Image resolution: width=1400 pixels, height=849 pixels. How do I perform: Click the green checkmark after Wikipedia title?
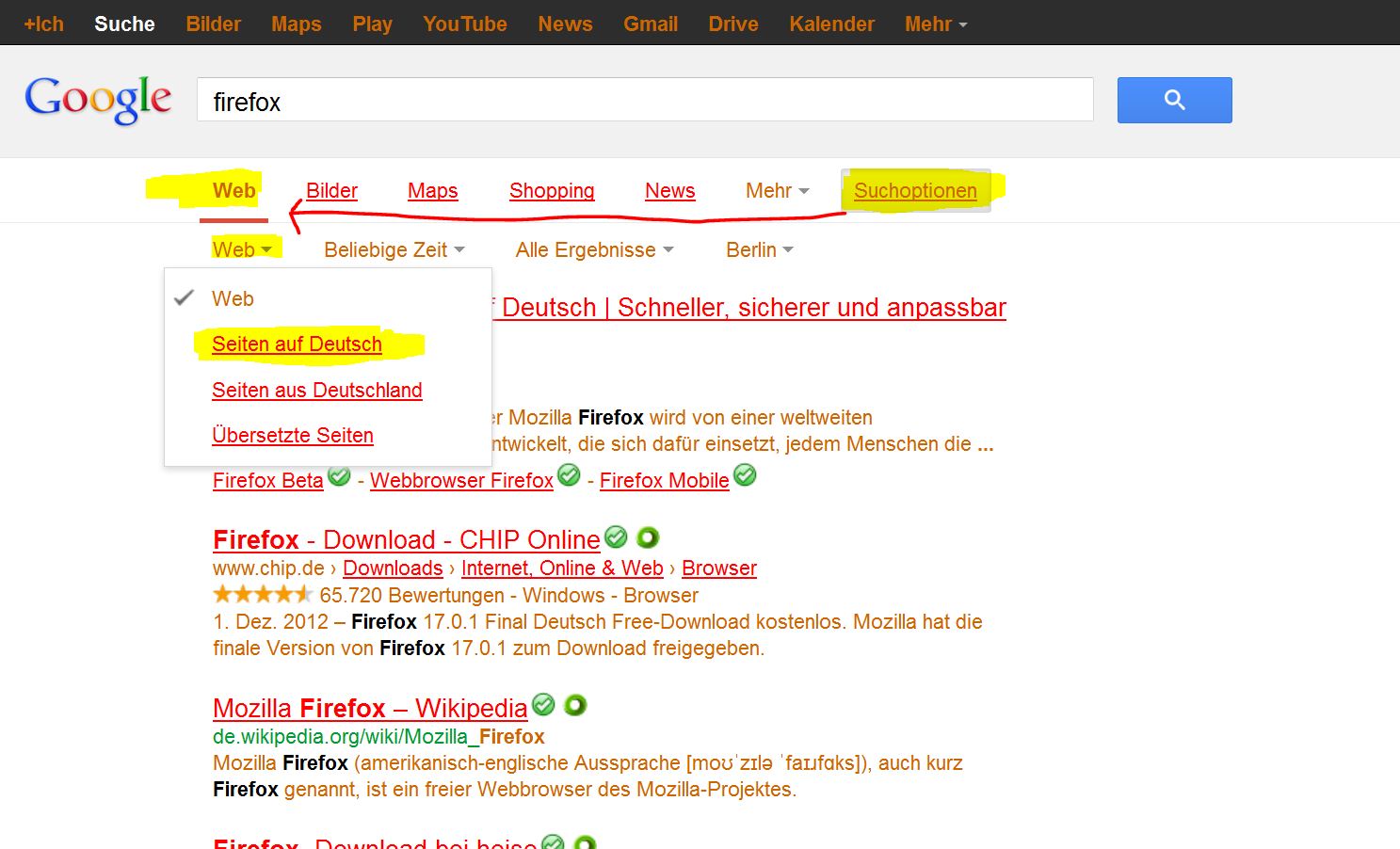click(543, 704)
